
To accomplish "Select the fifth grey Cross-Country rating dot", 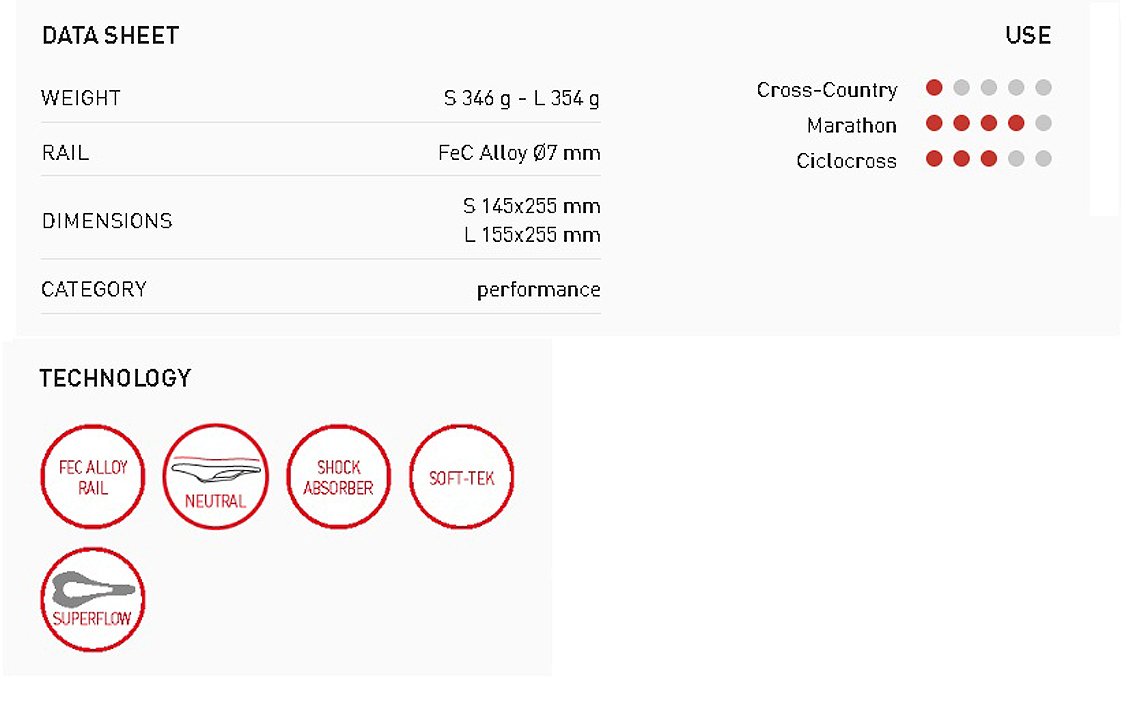I will 1043,88.
